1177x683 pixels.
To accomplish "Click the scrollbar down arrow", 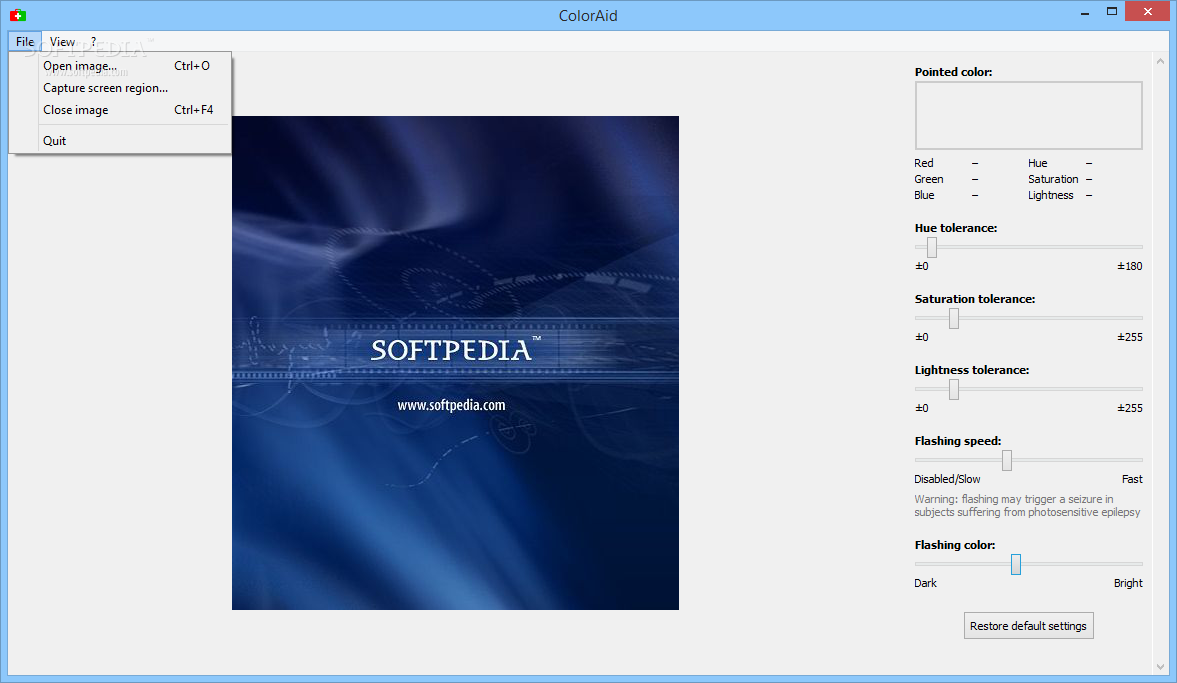I will pyautogui.click(x=1160, y=666).
